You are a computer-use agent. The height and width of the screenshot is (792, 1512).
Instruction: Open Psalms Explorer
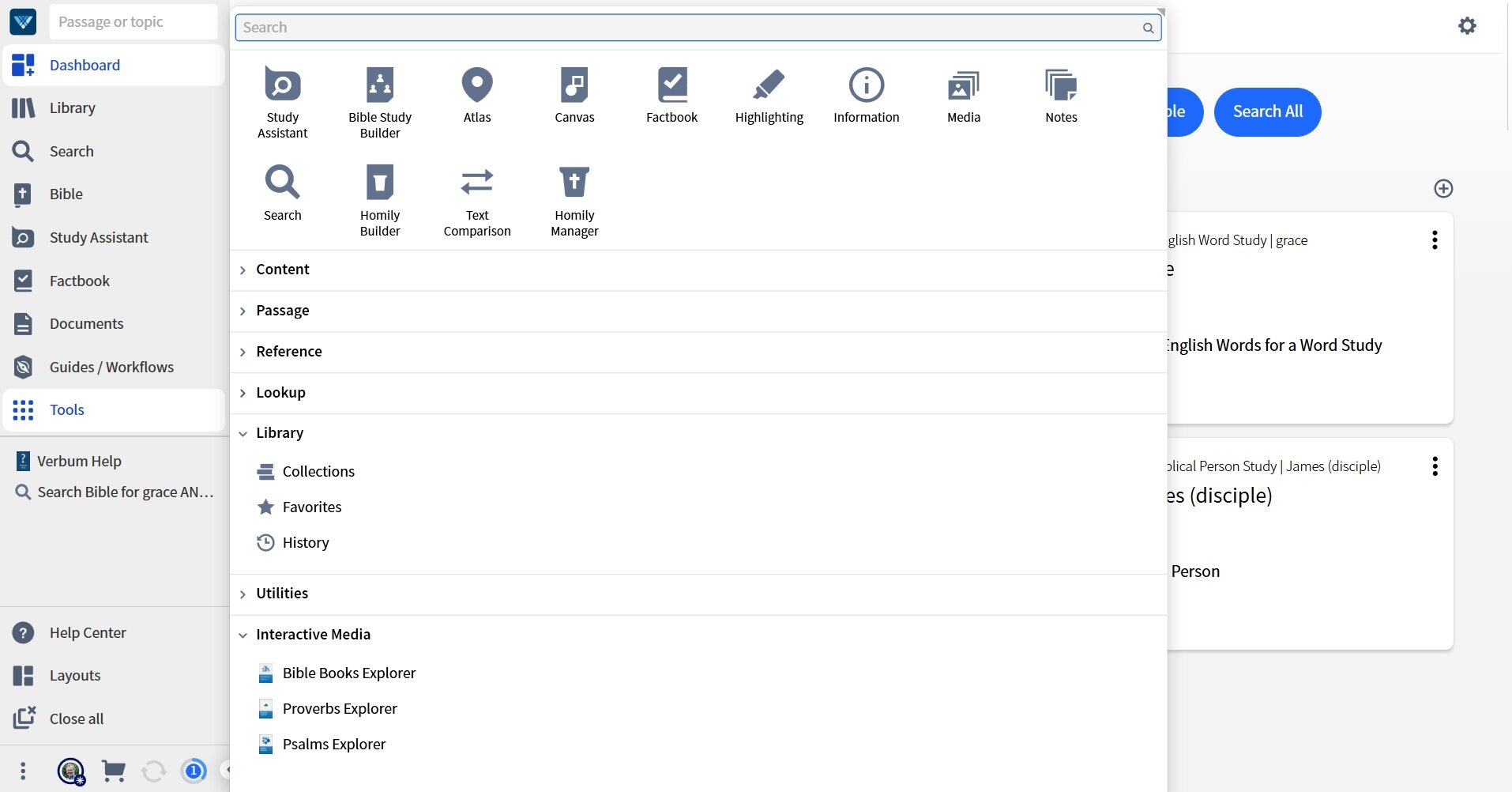click(x=334, y=744)
